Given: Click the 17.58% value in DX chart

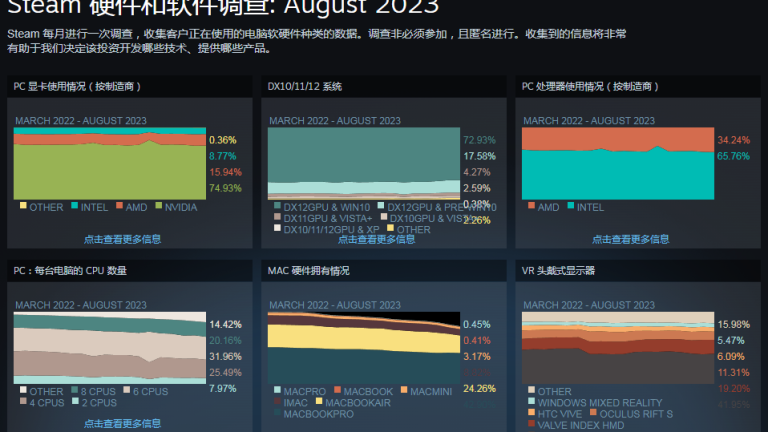Looking at the screenshot, I should point(480,156).
